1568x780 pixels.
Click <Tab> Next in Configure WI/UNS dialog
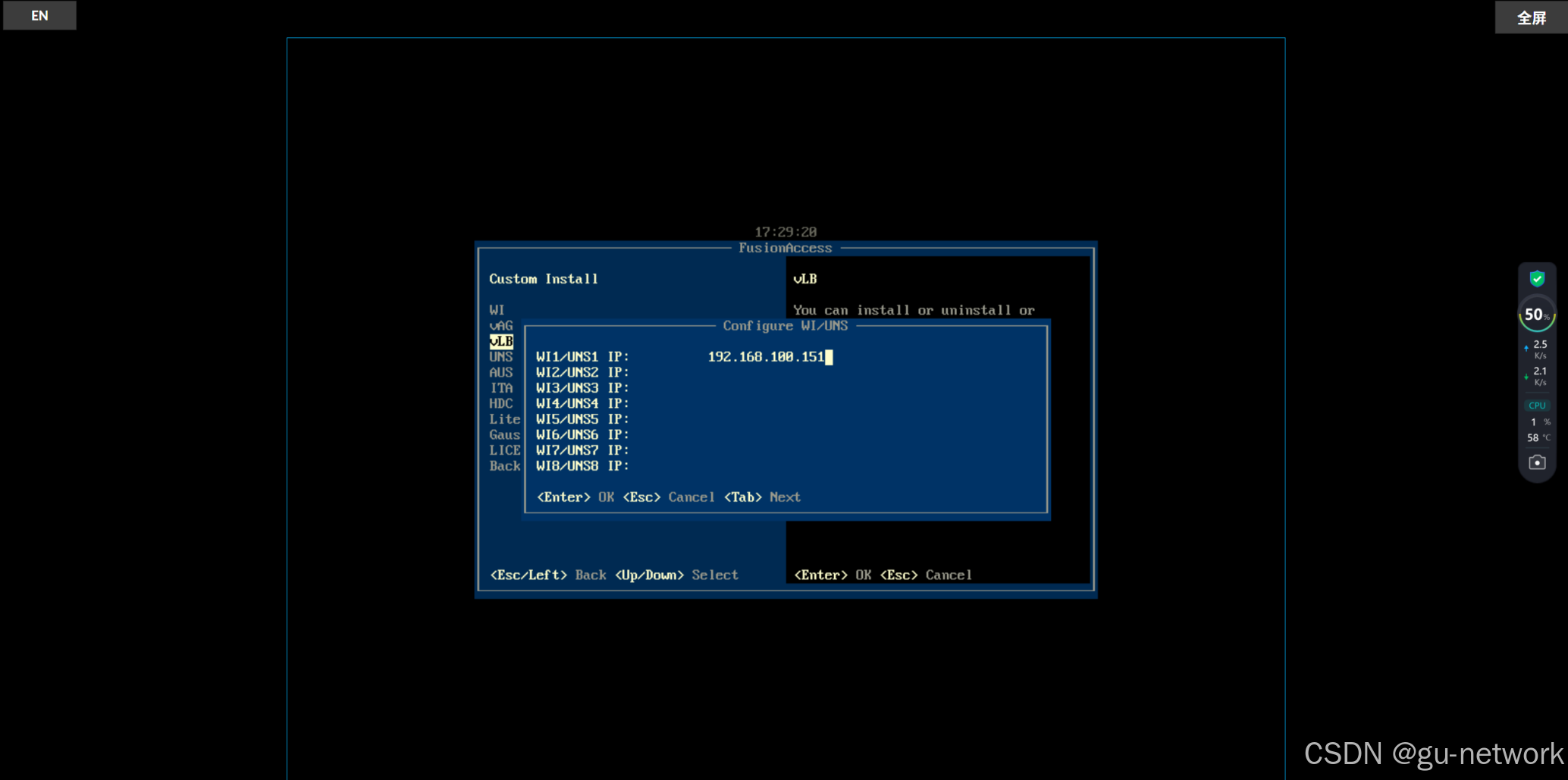763,497
